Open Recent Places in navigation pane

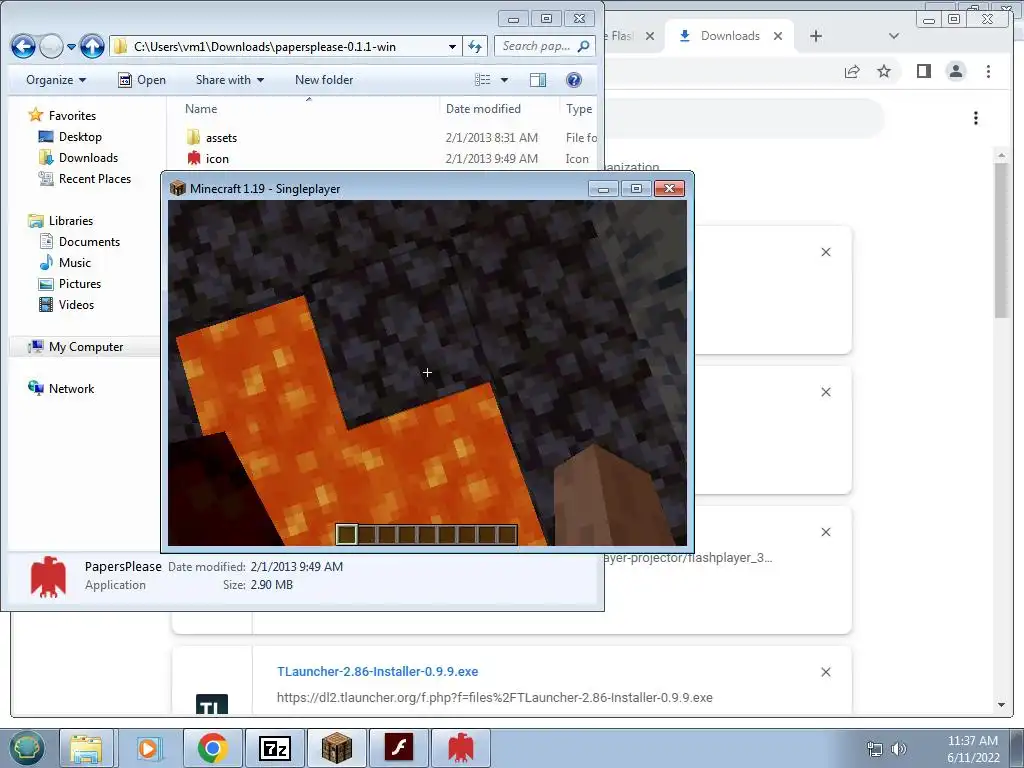[x=95, y=178]
